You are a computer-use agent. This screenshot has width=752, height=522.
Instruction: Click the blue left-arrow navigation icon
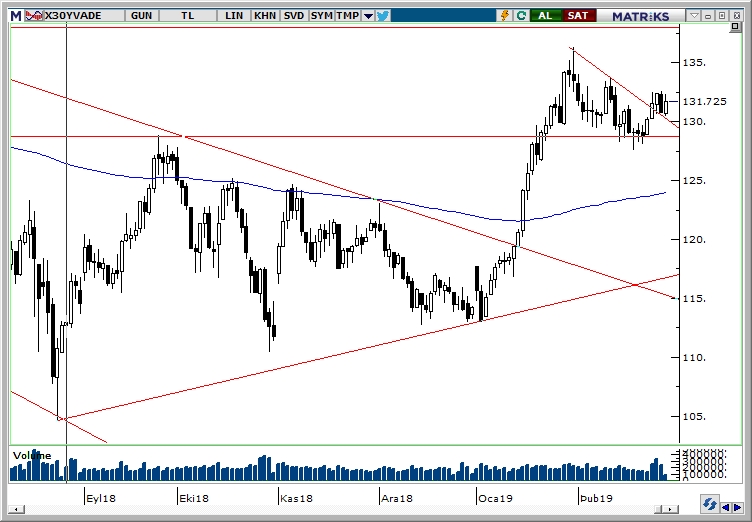726,508
